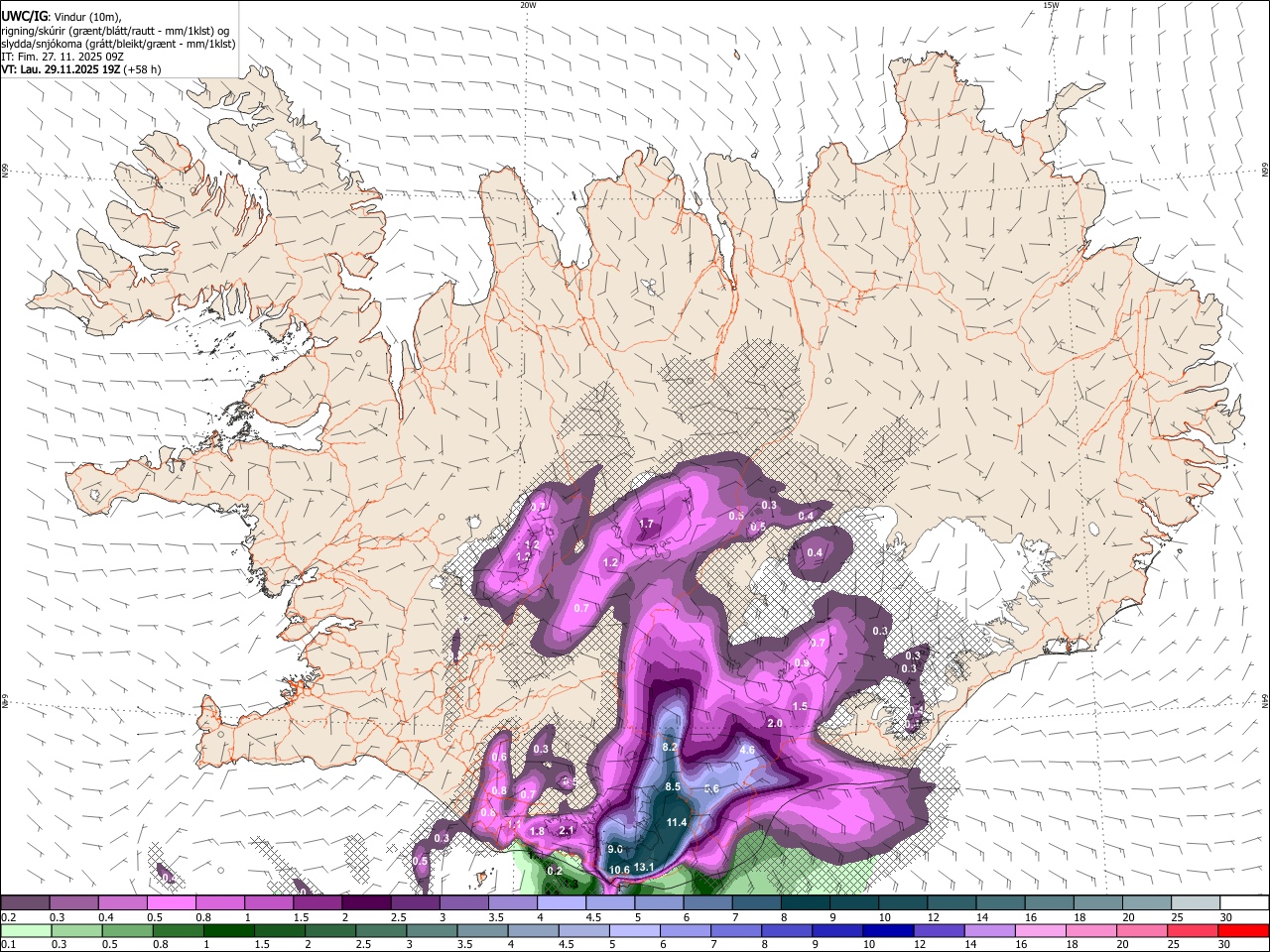Click the 15W longitude label

pyautogui.click(x=1051, y=5)
